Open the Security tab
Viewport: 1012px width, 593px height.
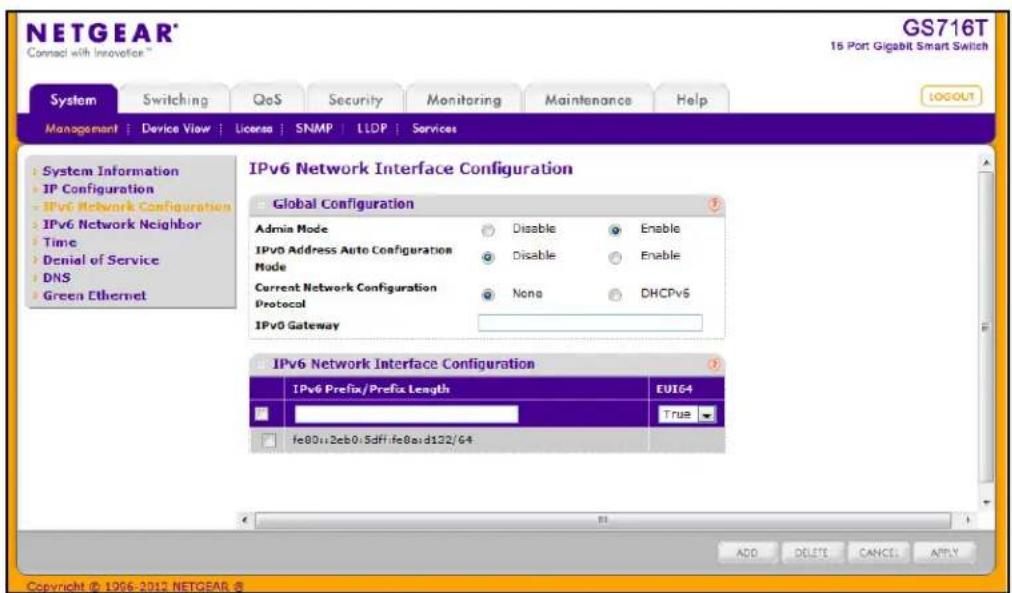(355, 99)
